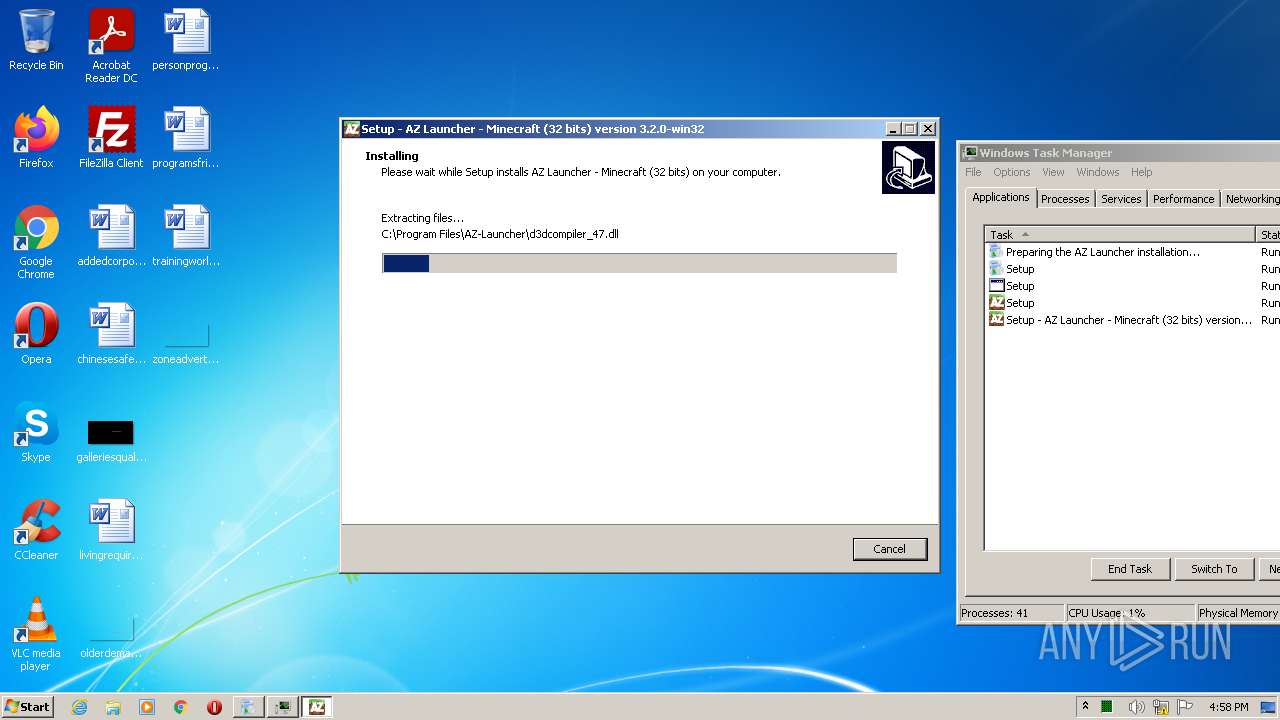
Task: Open Task Manager Help menu
Action: [x=1141, y=172]
